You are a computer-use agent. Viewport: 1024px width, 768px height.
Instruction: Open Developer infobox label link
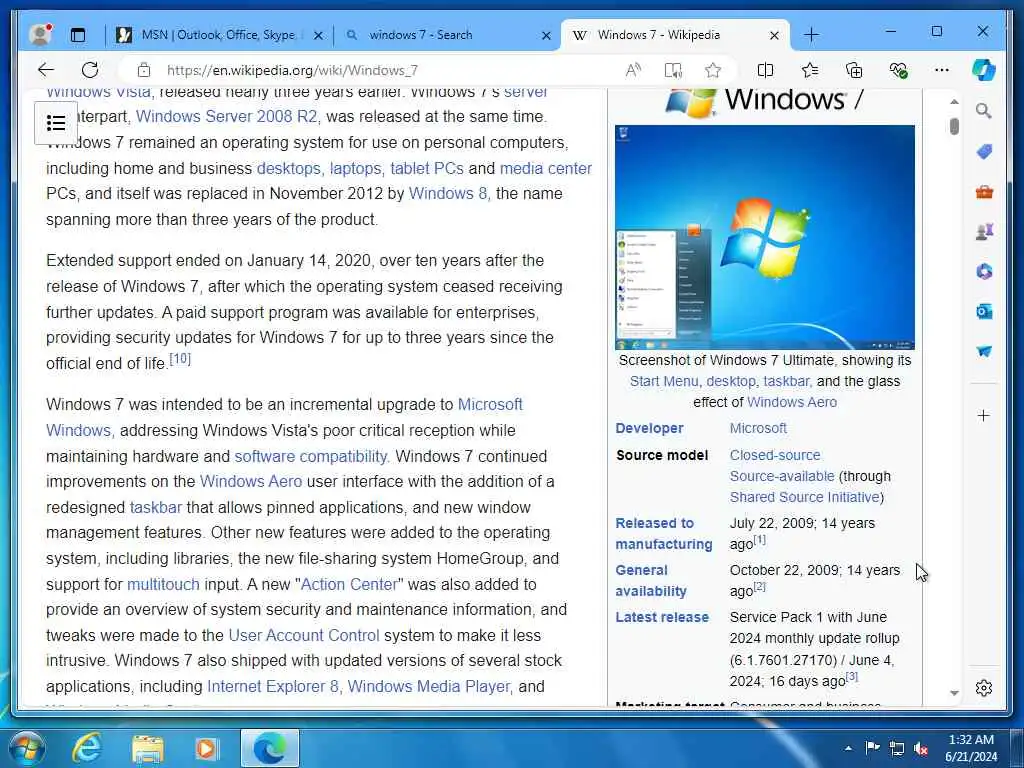click(x=649, y=428)
